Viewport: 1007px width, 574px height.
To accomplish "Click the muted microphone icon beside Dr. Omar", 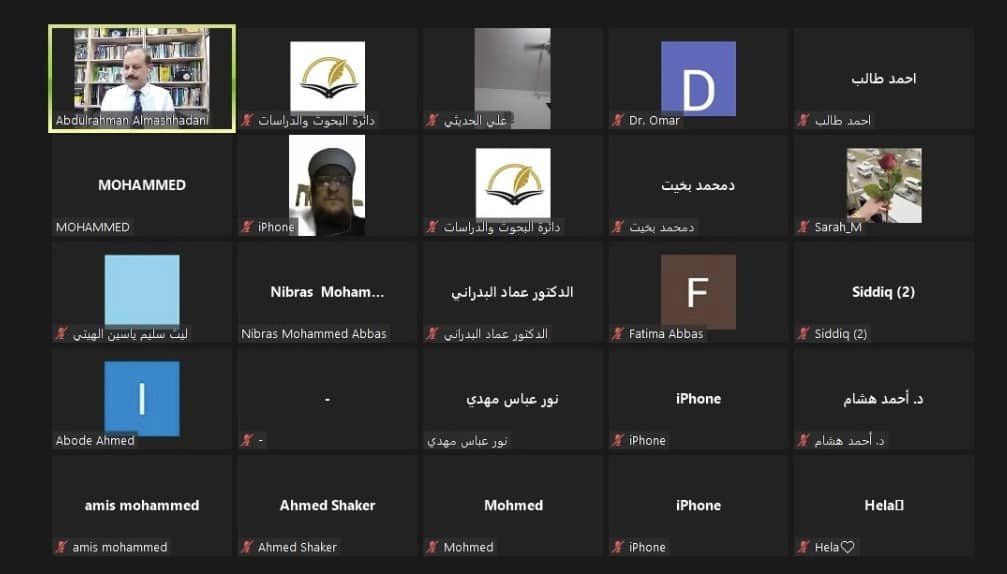I will 618,120.
